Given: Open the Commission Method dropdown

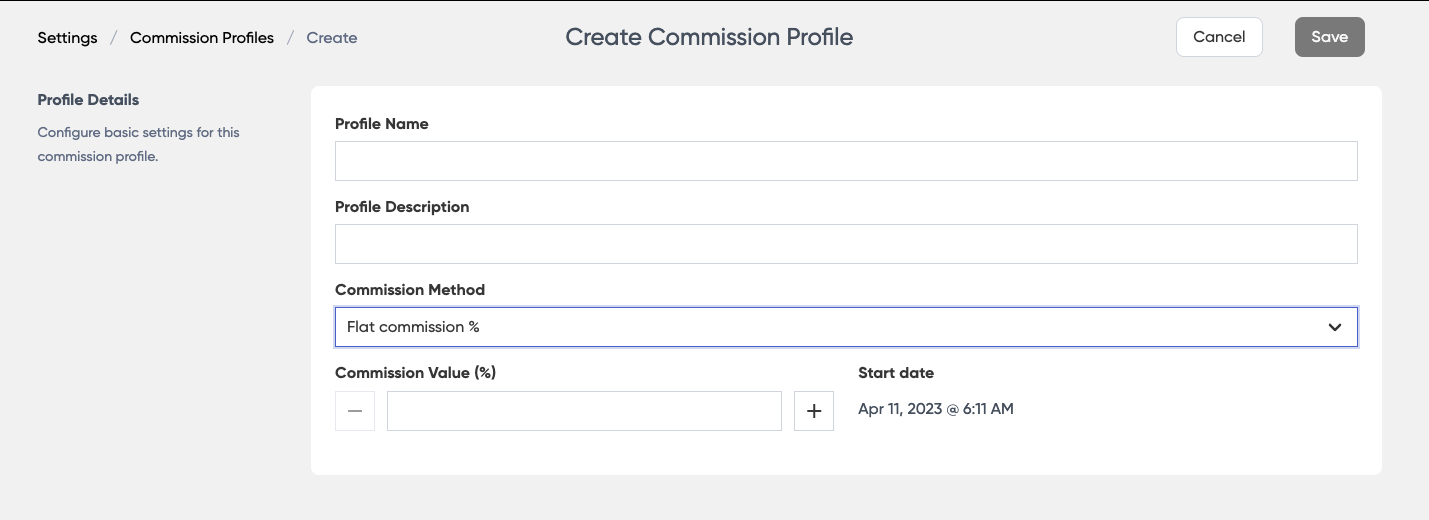Looking at the screenshot, I should click(845, 327).
